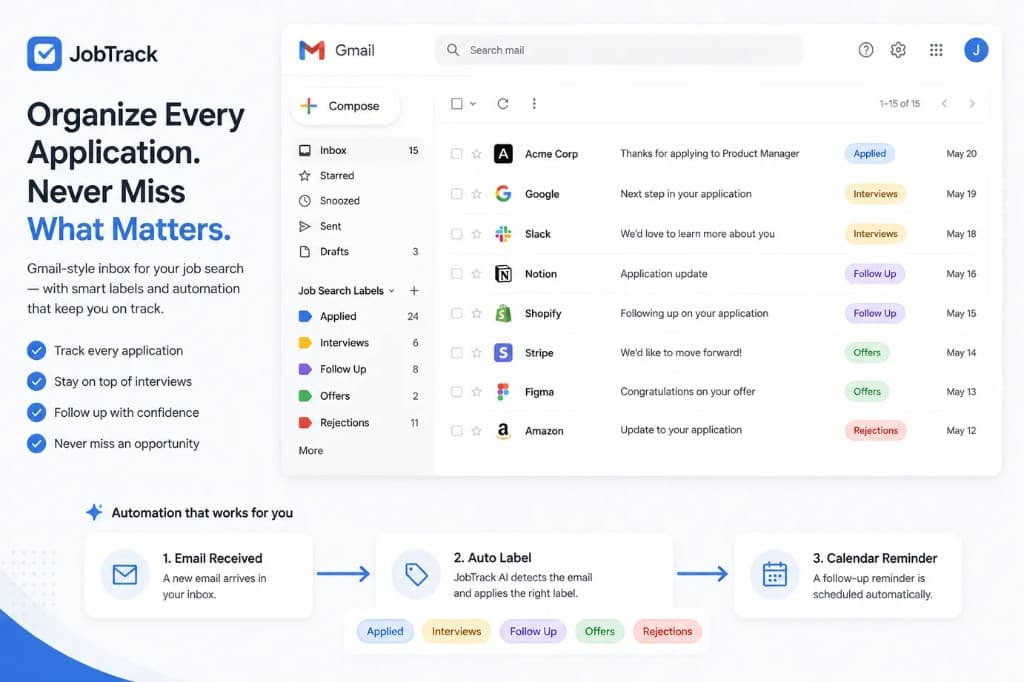This screenshot has width=1024, height=682.
Task: Select the Slack email checkbox
Action: pos(457,234)
